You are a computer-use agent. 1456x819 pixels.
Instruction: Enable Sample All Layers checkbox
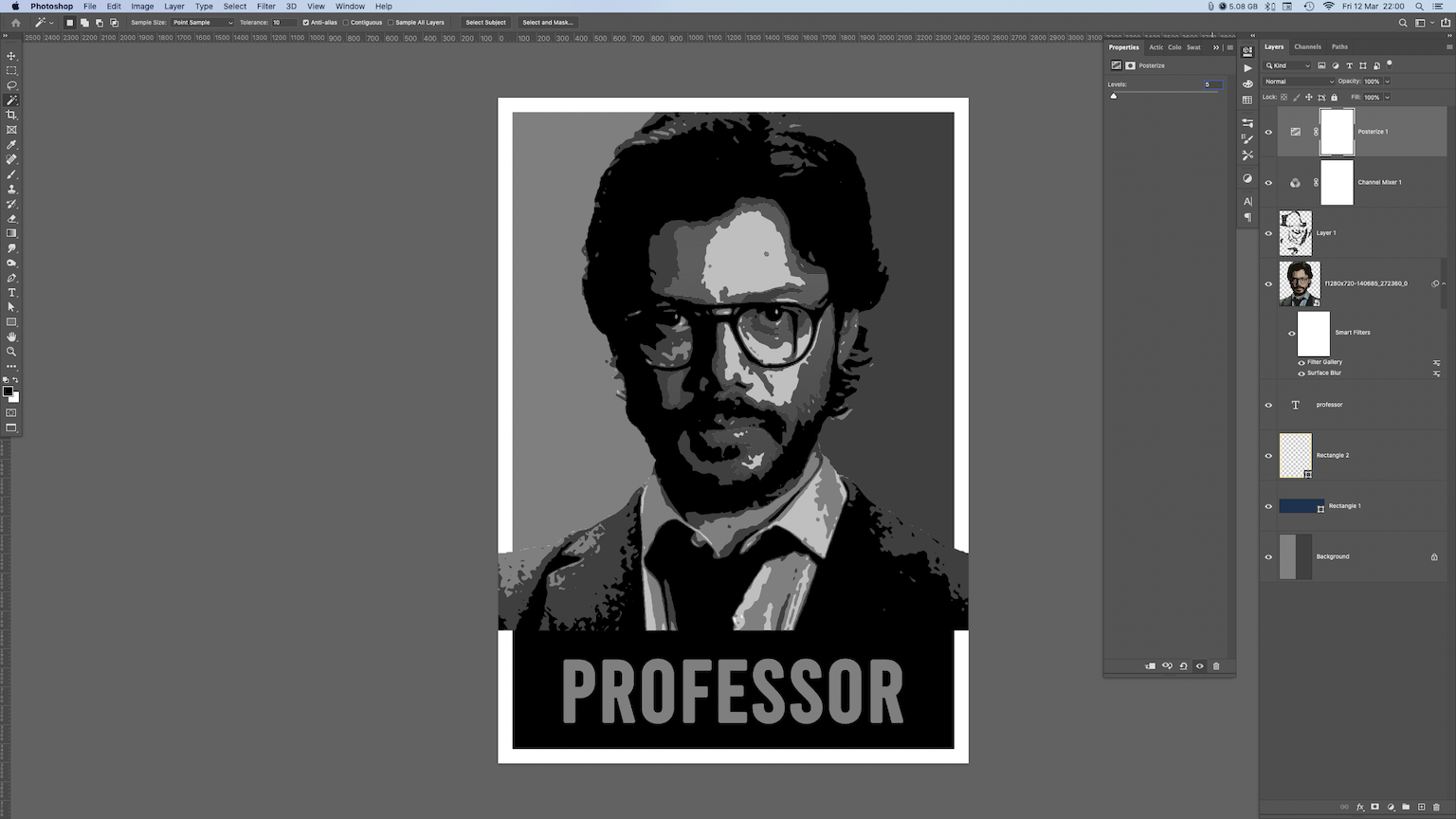(391, 23)
